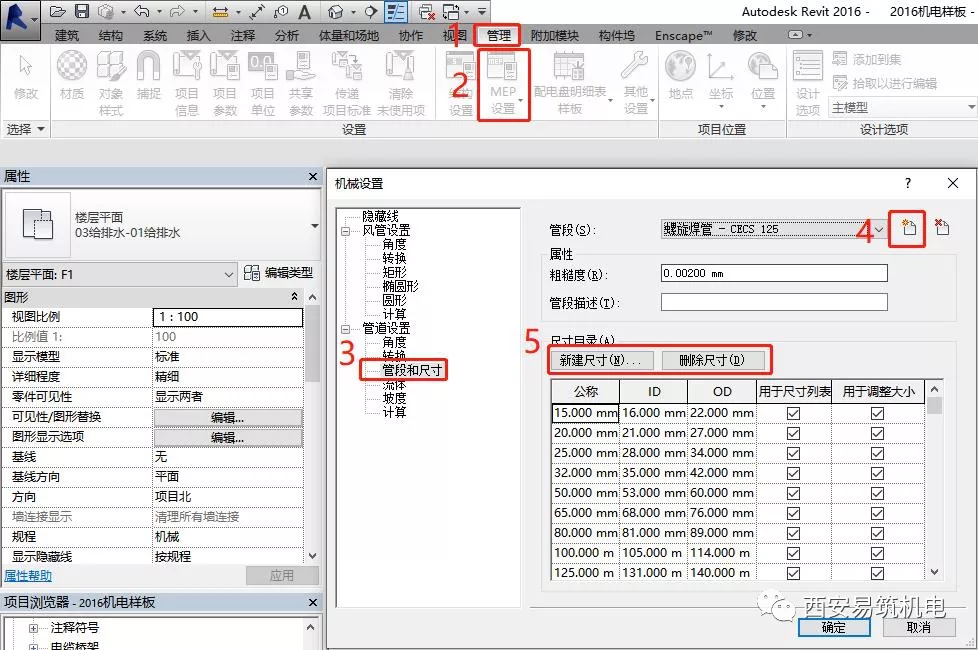Click the new pipe segment icon
The width and height of the screenshot is (978, 650).
(908, 227)
